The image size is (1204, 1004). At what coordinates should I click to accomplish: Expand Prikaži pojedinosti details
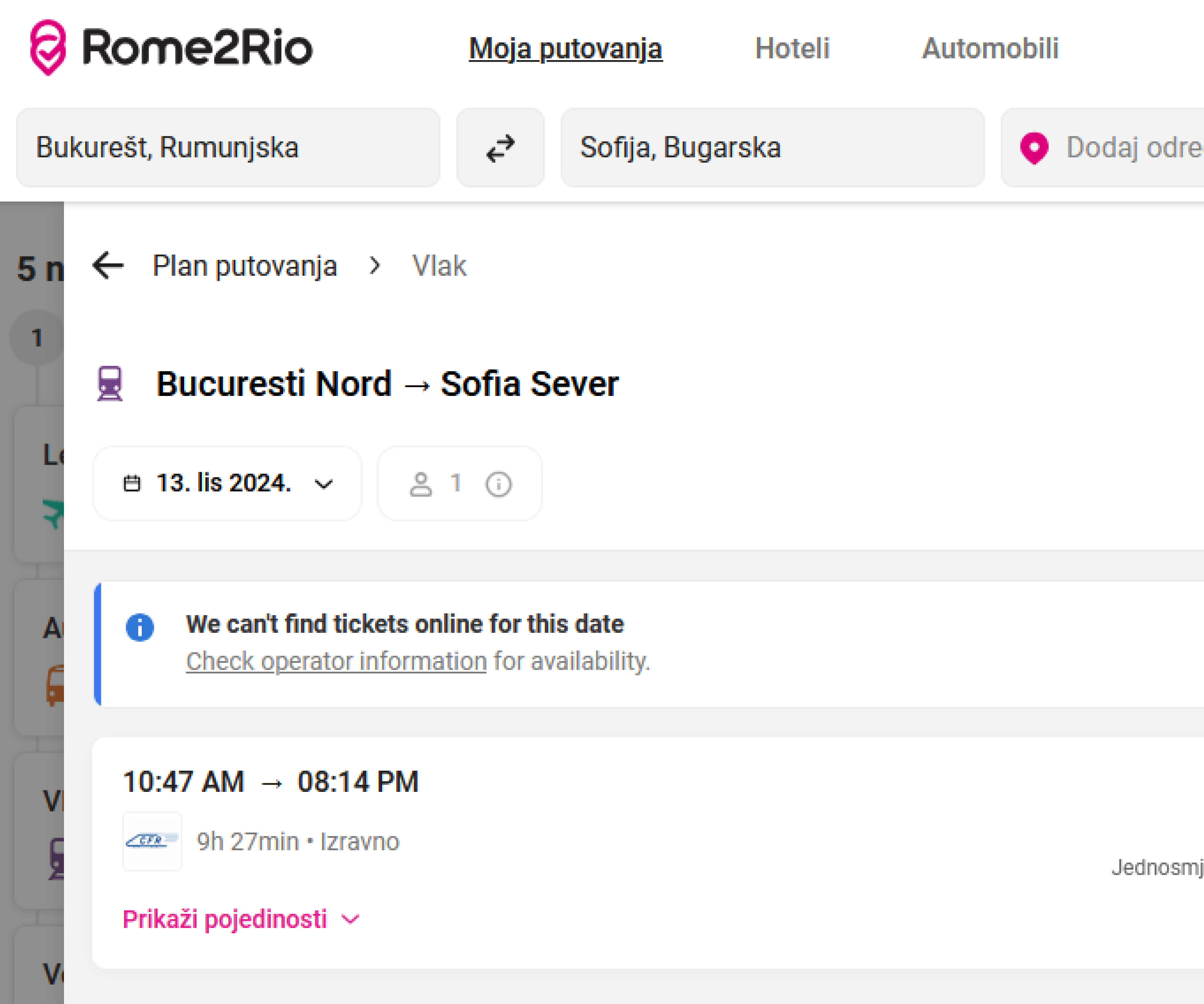[x=241, y=919]
